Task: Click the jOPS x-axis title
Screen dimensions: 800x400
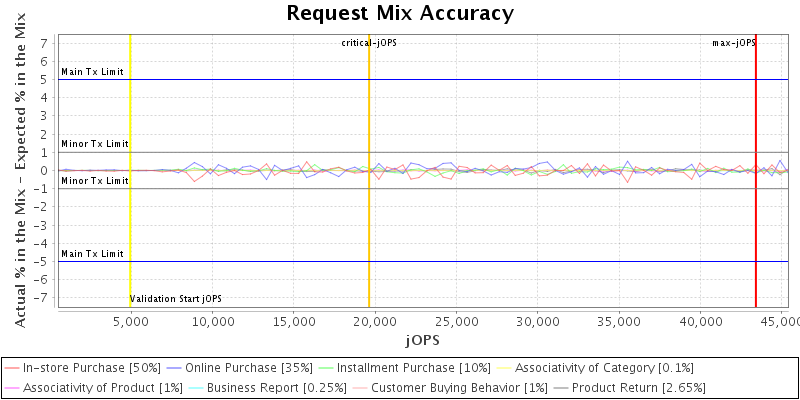Action: click(421, 340)
